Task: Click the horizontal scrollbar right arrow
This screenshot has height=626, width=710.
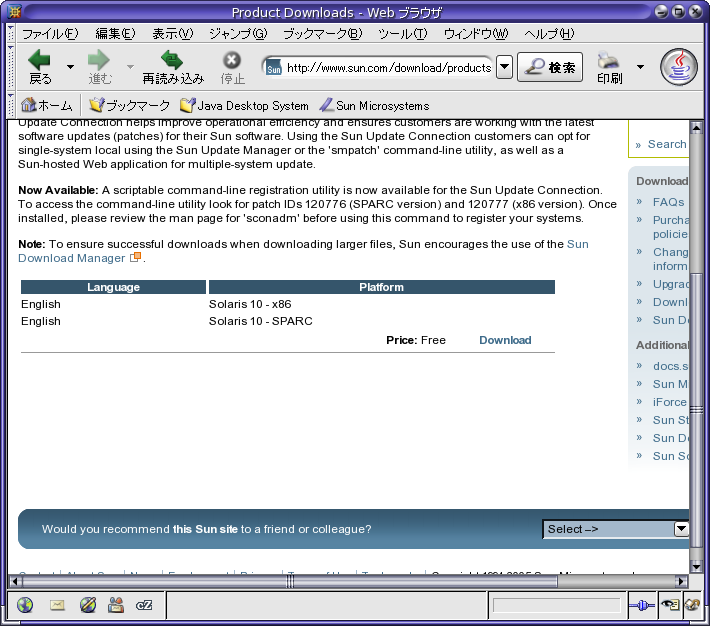Action: tap(681, 581)
